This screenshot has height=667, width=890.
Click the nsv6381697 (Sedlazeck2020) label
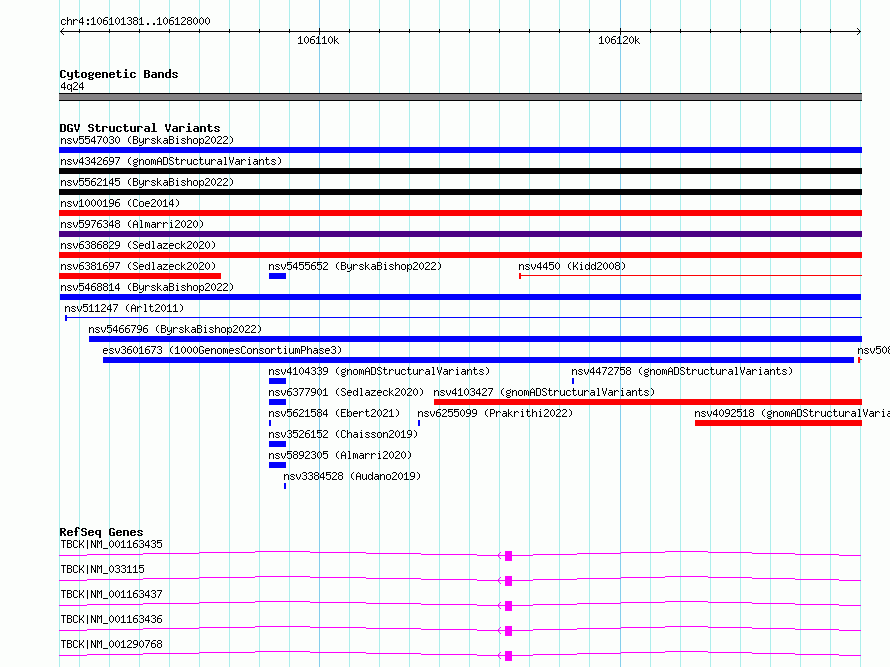pyautogui.click(x=138, y=266)
